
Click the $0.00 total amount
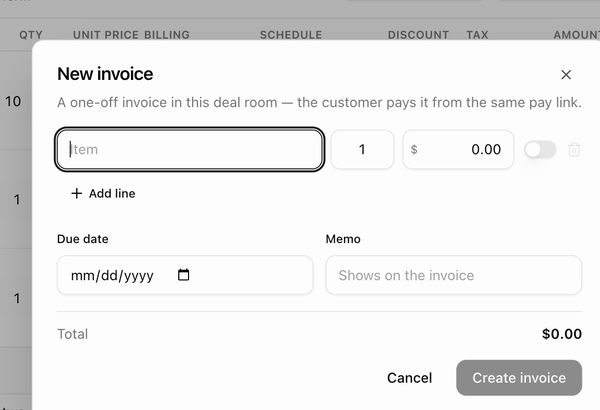[x=562, y=334]
